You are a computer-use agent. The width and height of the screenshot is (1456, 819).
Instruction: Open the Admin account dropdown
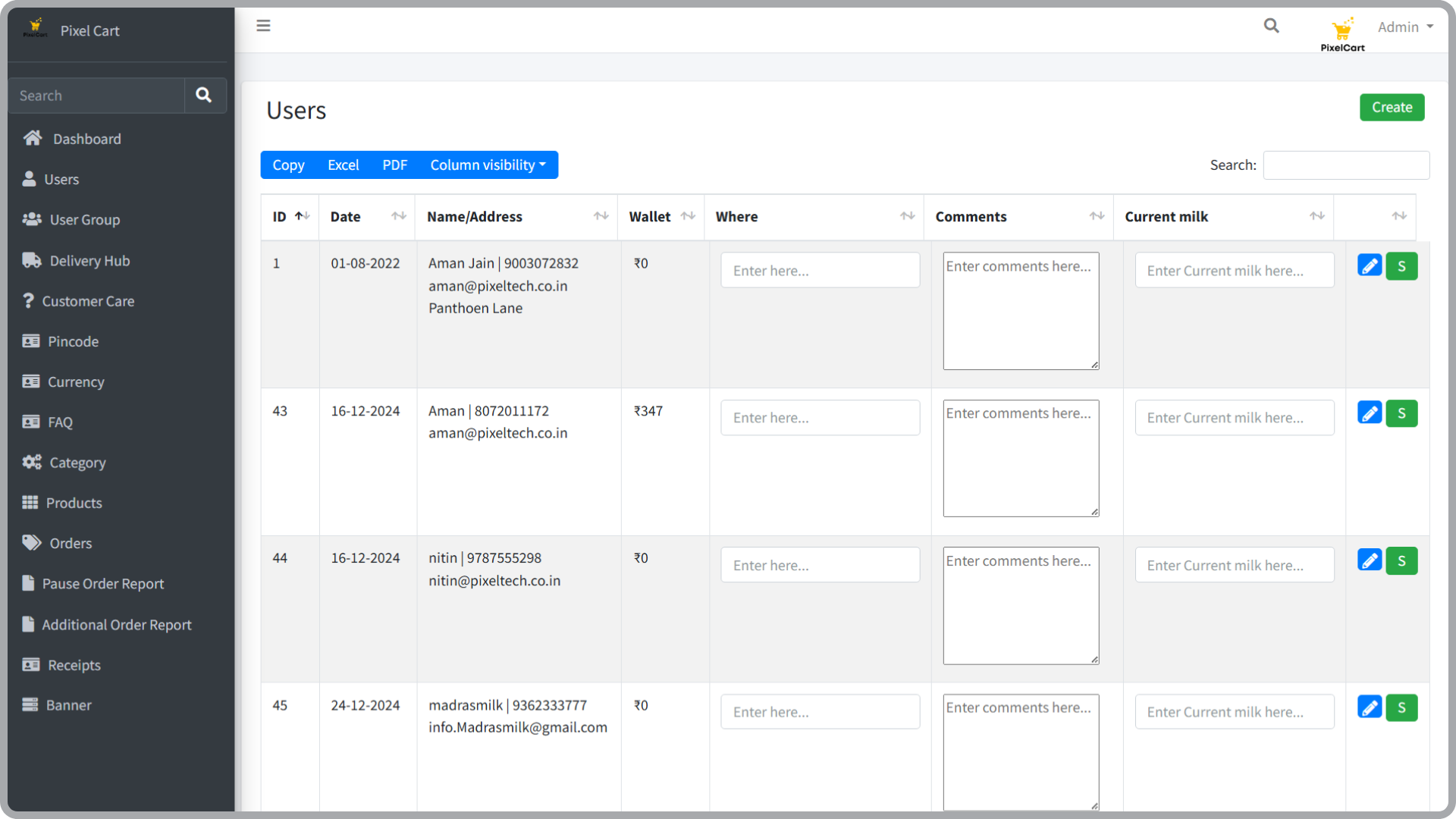point(1405,27)
